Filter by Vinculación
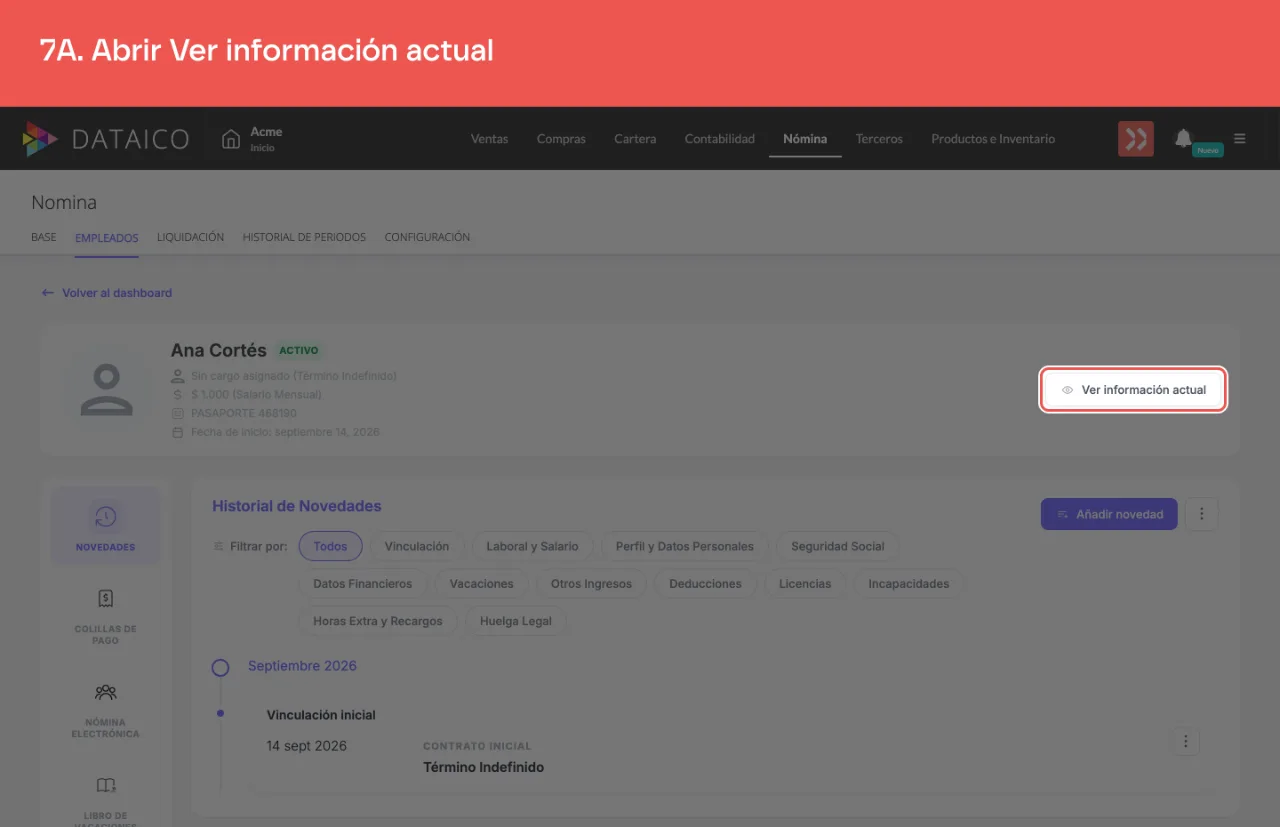 417,546
